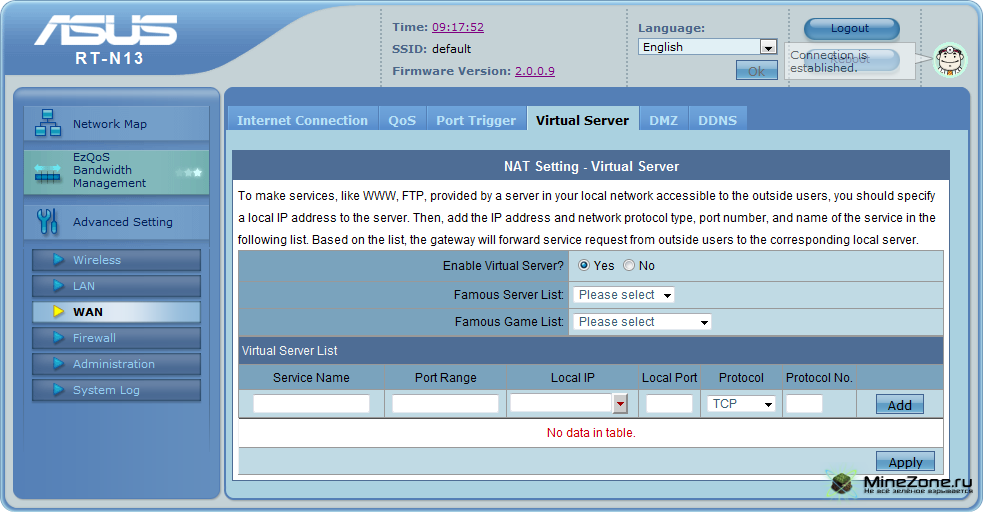Click the Network Map icon
The image size is (983, 512).
point(47,123)
